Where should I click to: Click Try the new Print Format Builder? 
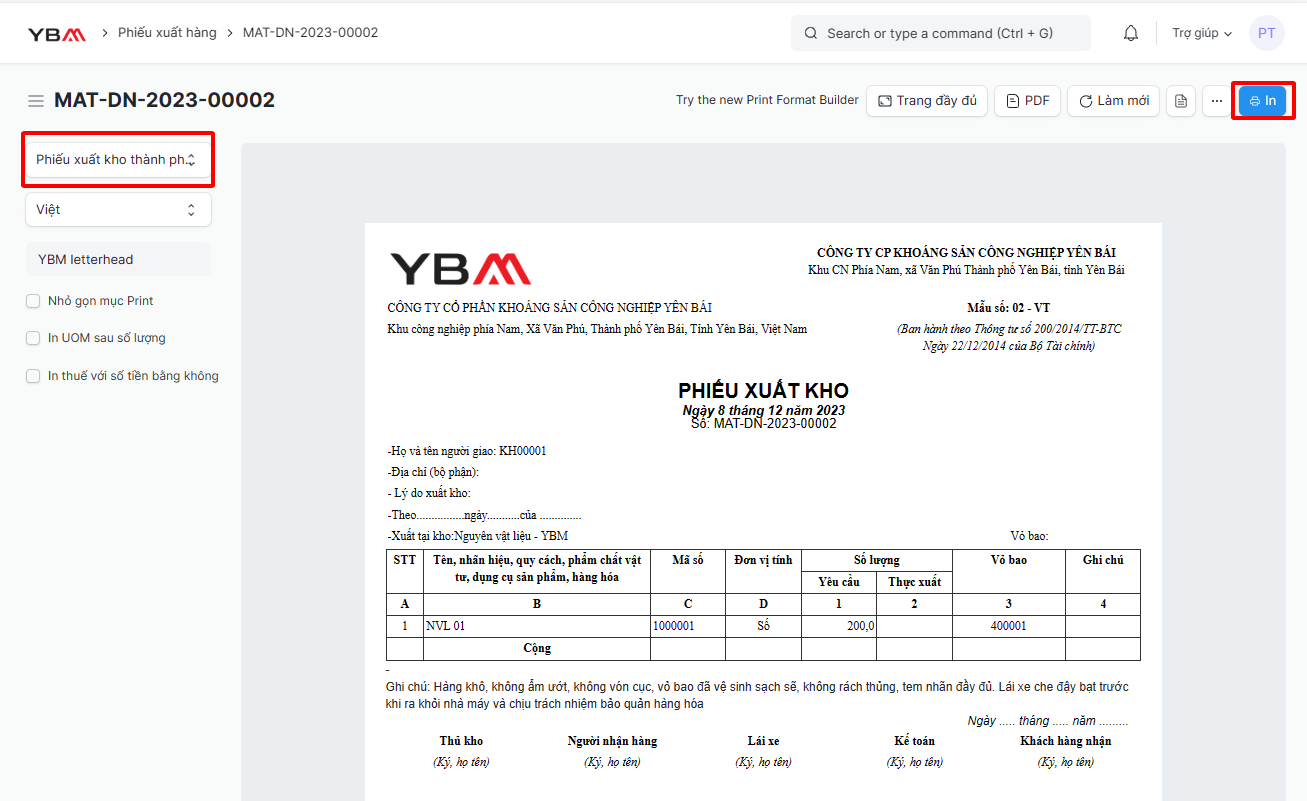767,100
